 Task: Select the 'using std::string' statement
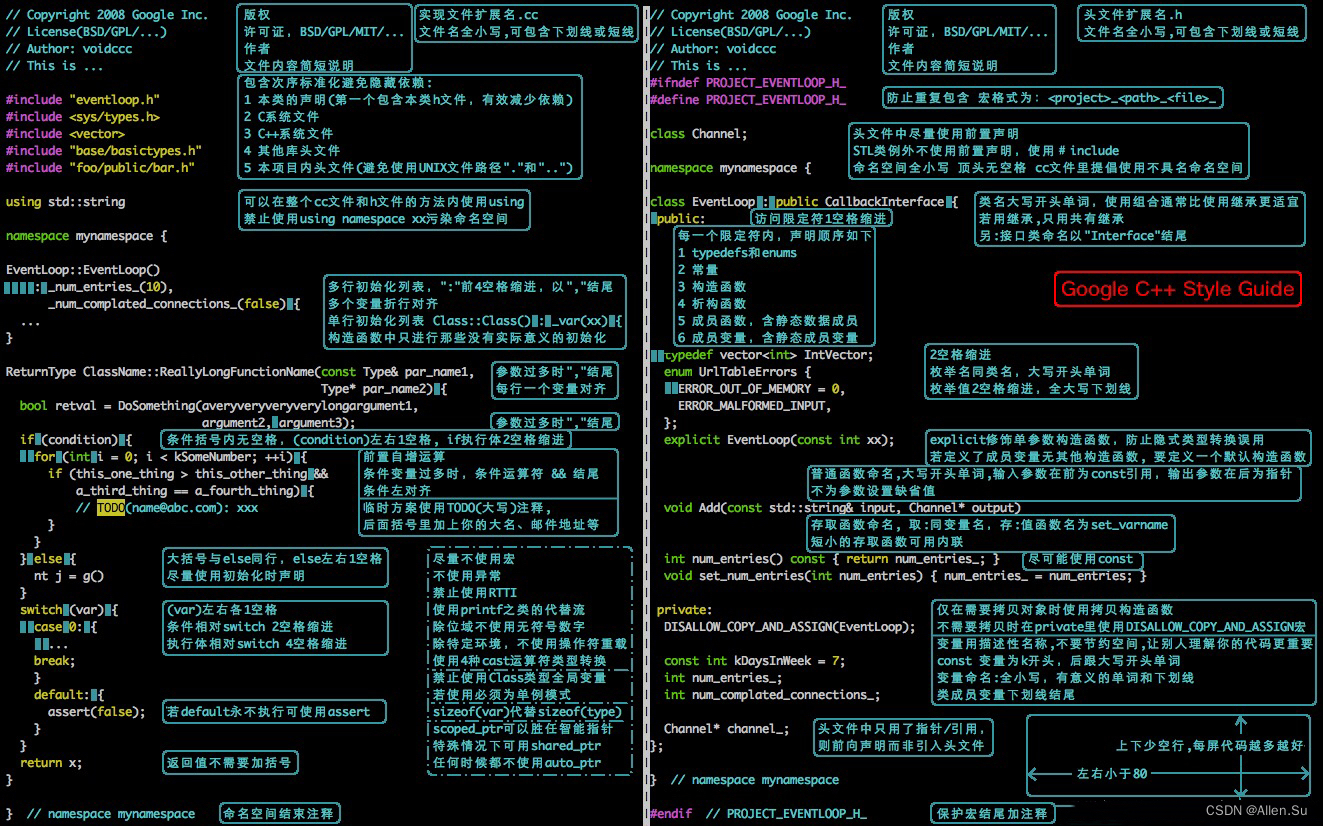pos(66,202)
